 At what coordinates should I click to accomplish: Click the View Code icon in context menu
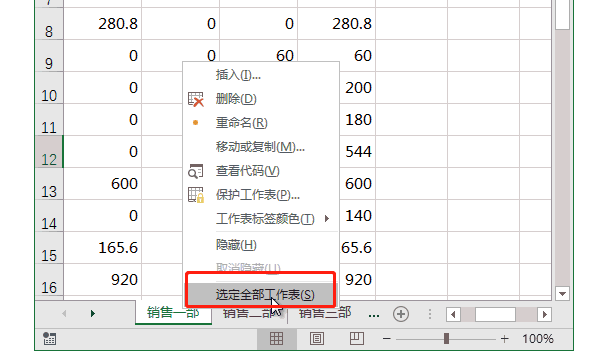pos(196,171)
